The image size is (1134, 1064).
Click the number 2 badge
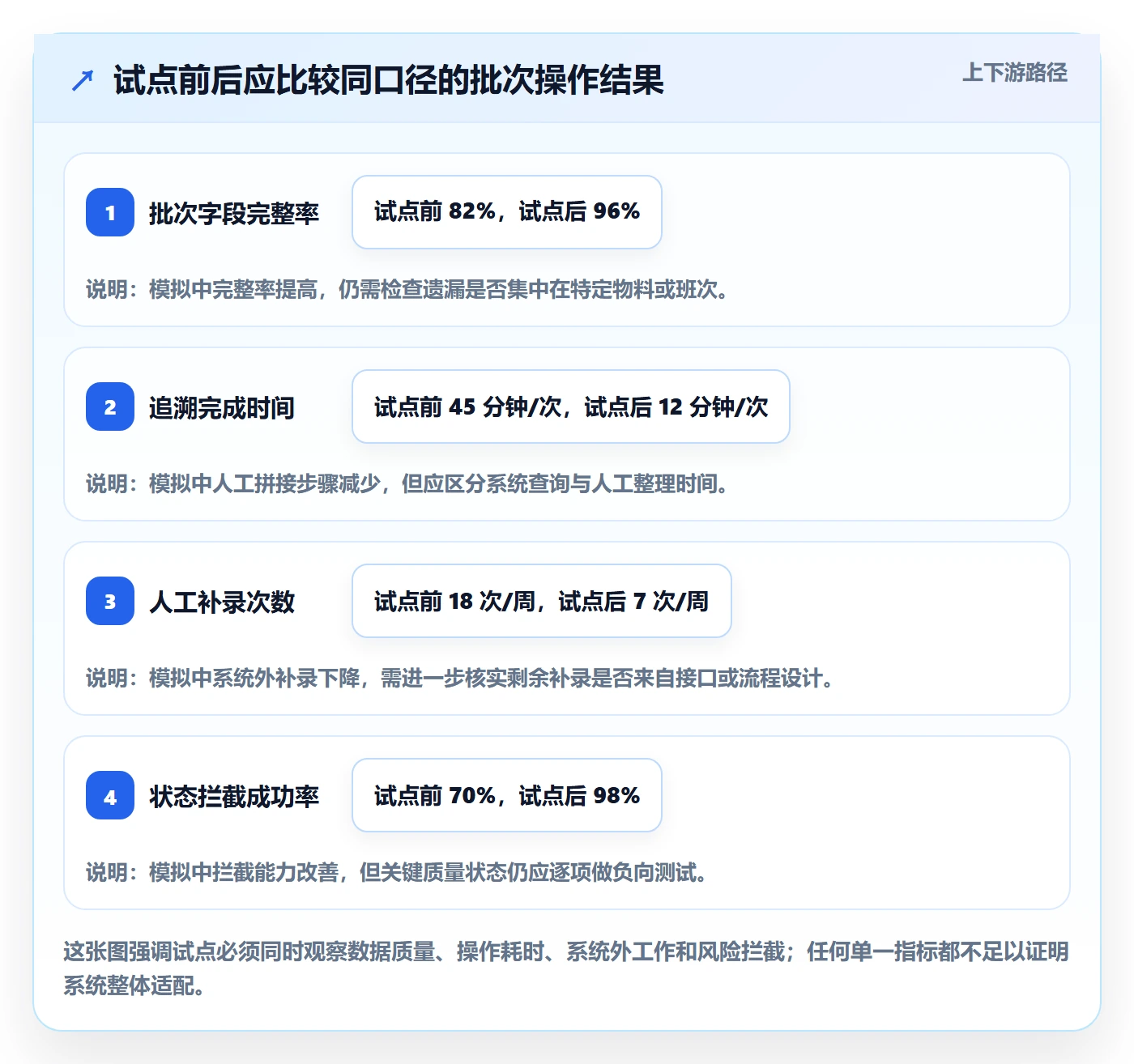click(x=110, y=406)
